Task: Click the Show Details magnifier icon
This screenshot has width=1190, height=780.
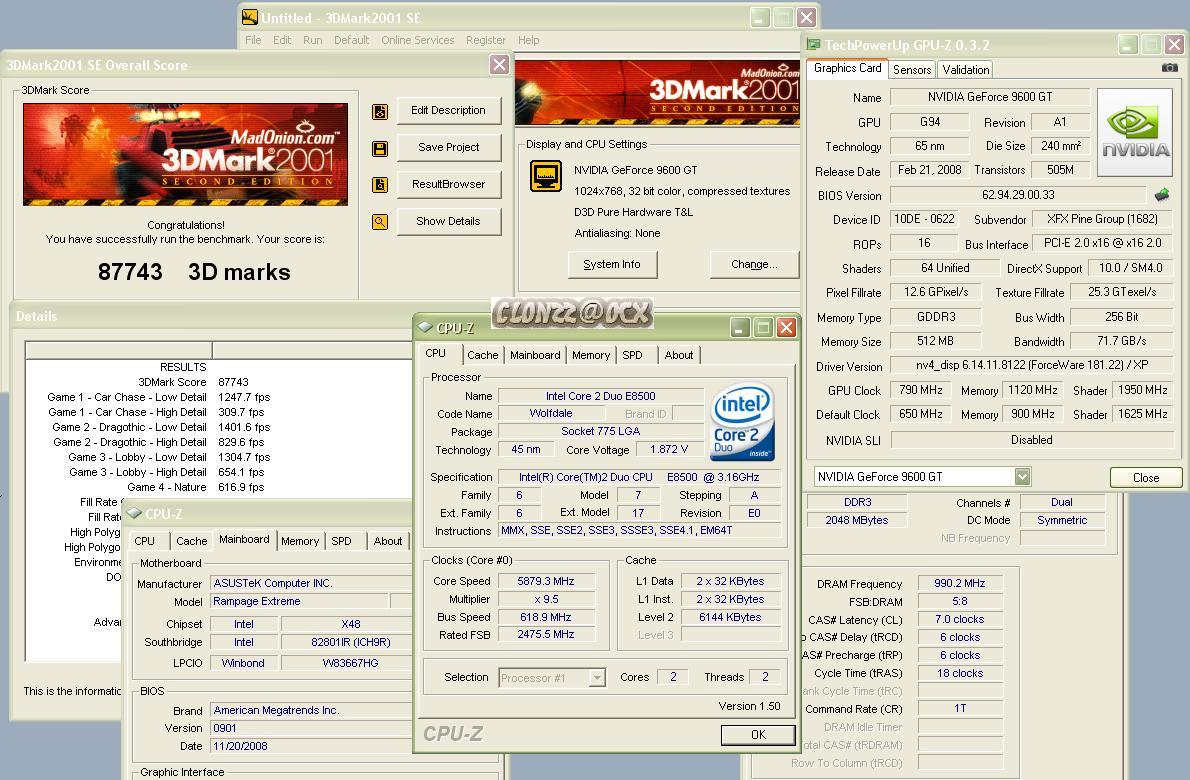Action: [x=380, y=222]
